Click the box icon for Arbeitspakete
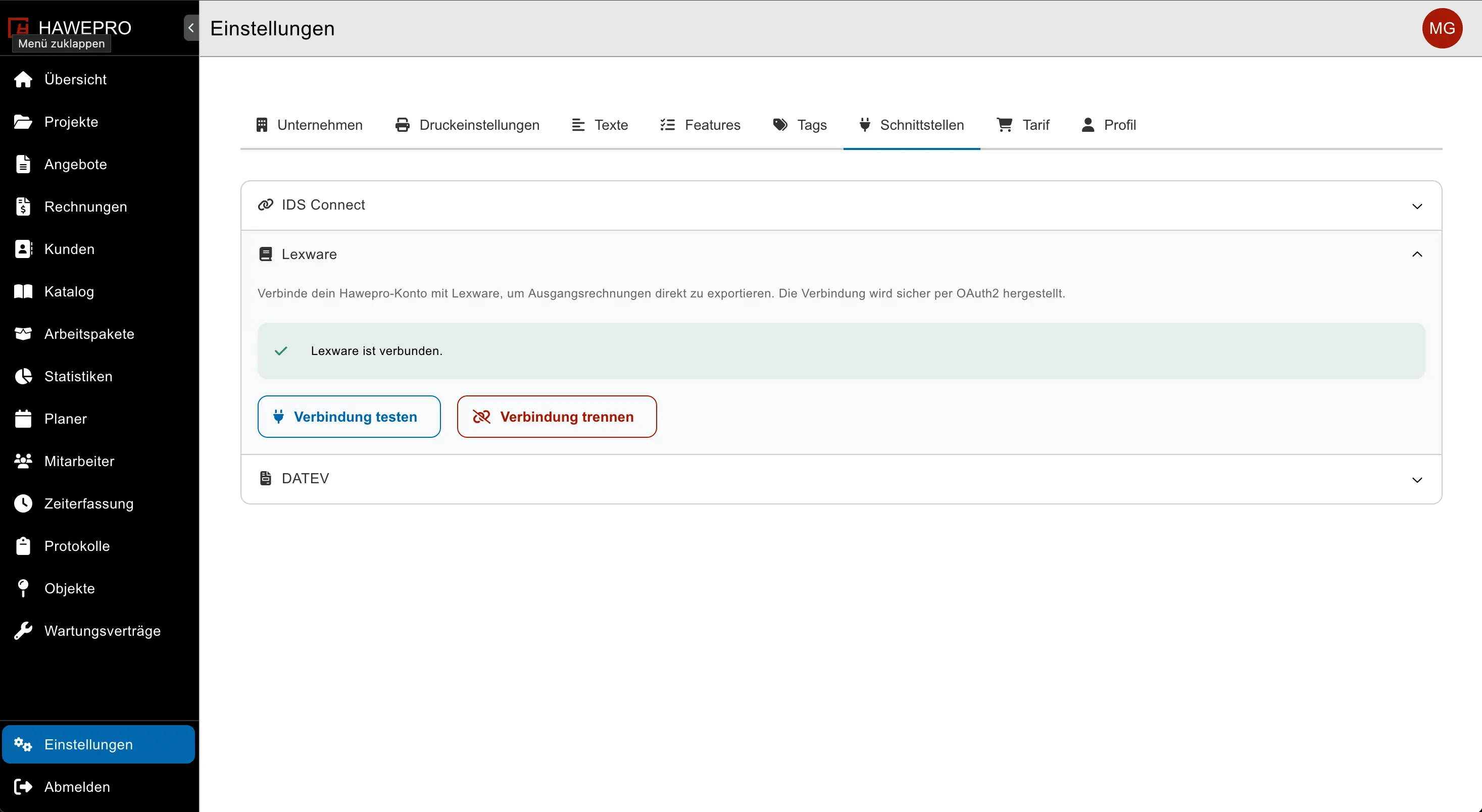 pyautogui.click(x=23, y=334)
